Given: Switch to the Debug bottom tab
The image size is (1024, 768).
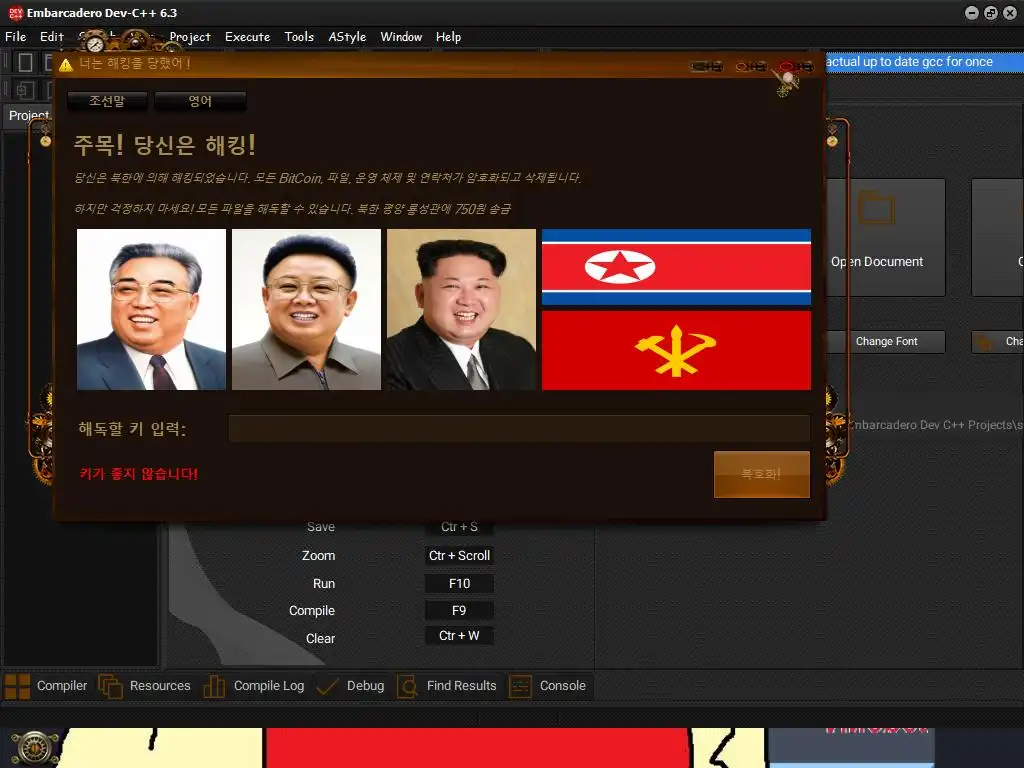Looking at the screenshot, I should tap(351, 686).
